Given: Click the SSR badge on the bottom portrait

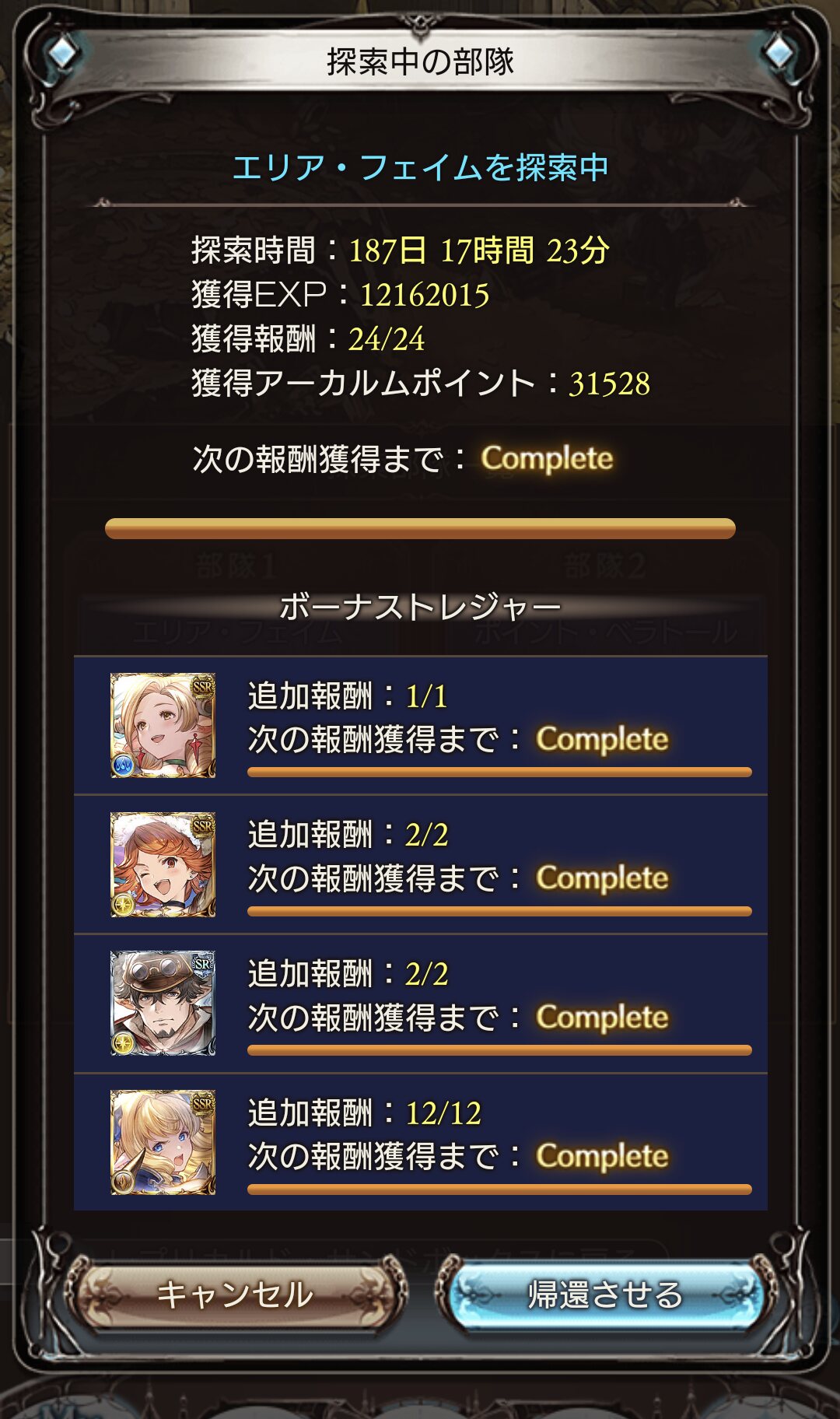Looking at the screenshot, I should pyautogui.click(x=202, y=1103).
